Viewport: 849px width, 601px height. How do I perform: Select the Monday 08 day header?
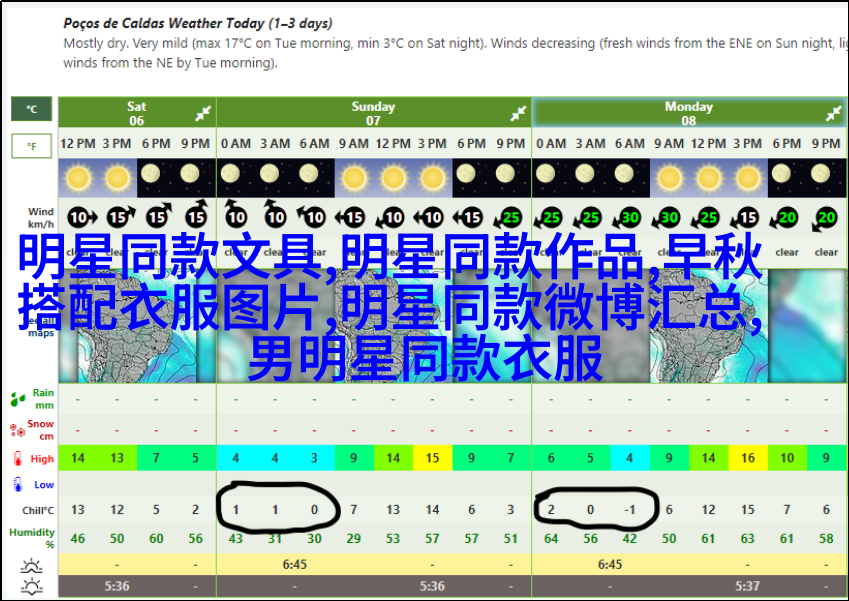[x=688, y=113]
